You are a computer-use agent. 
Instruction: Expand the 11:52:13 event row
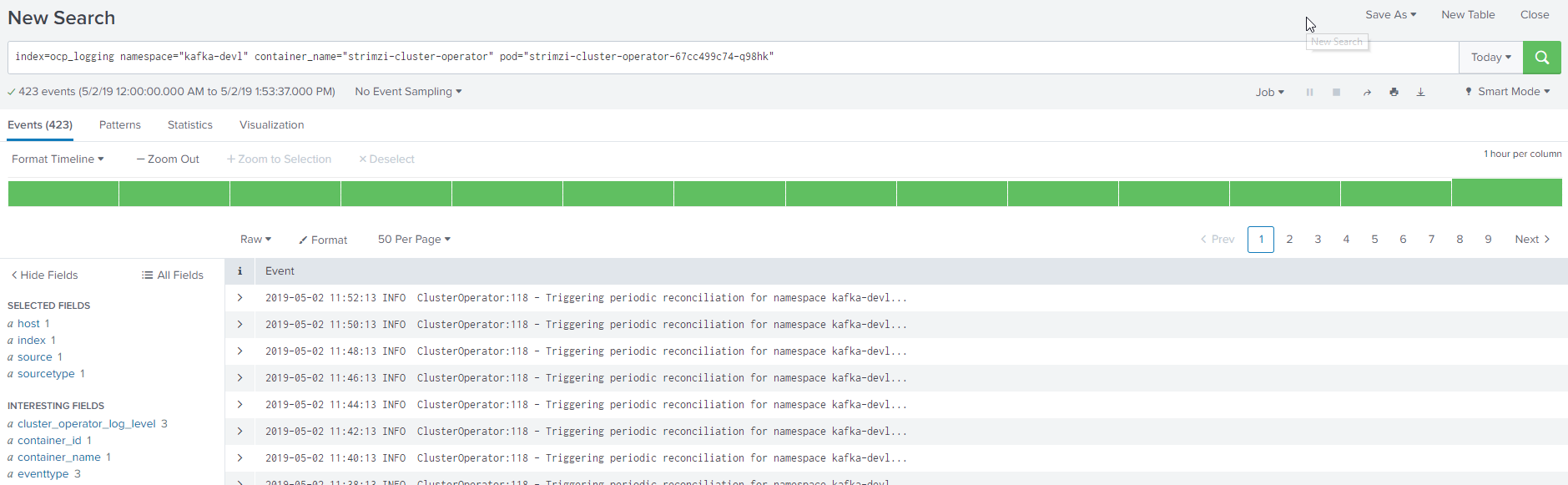tap(239, 298)
